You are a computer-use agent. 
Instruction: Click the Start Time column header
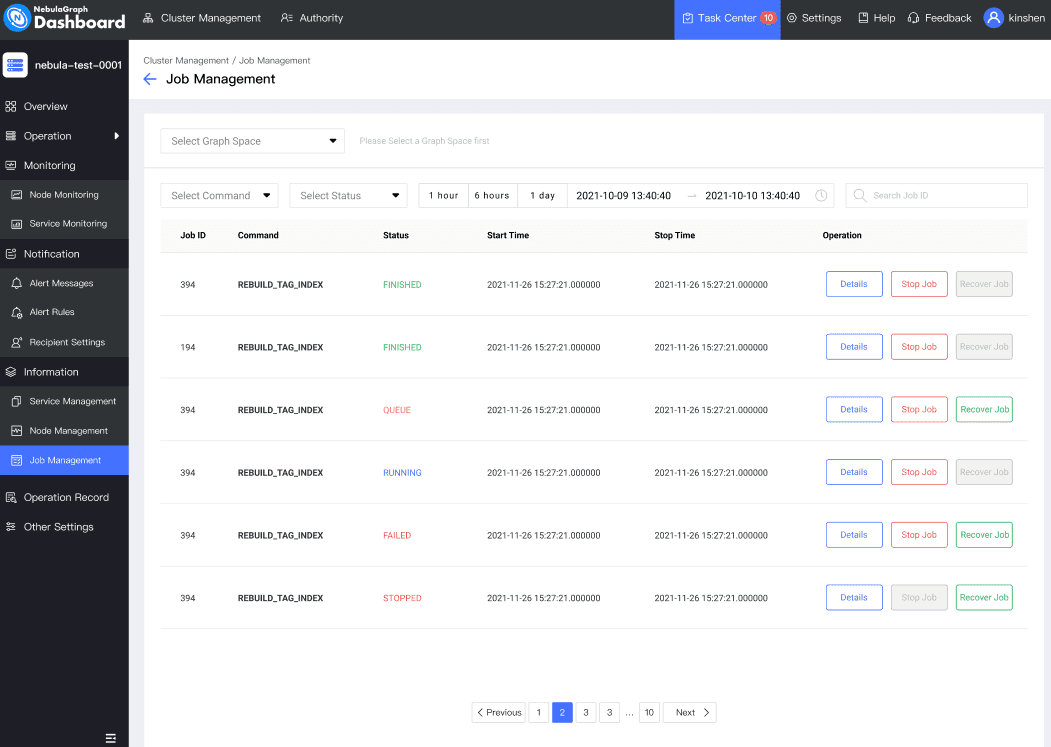[x=508, y=235]
